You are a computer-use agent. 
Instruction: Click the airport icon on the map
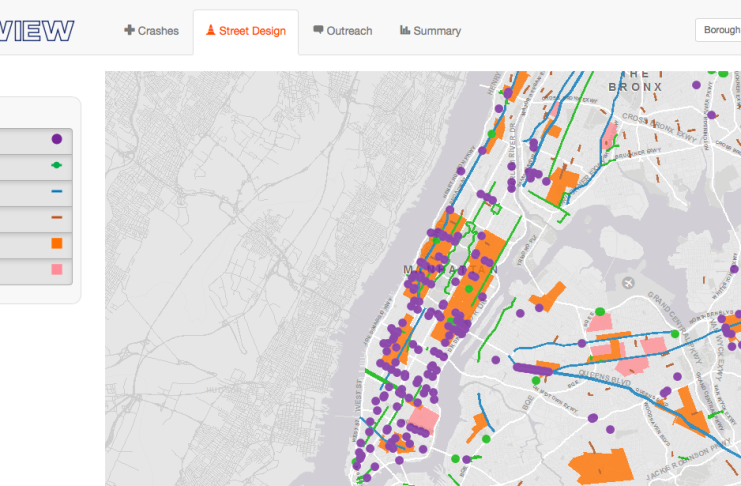[628, 283]
